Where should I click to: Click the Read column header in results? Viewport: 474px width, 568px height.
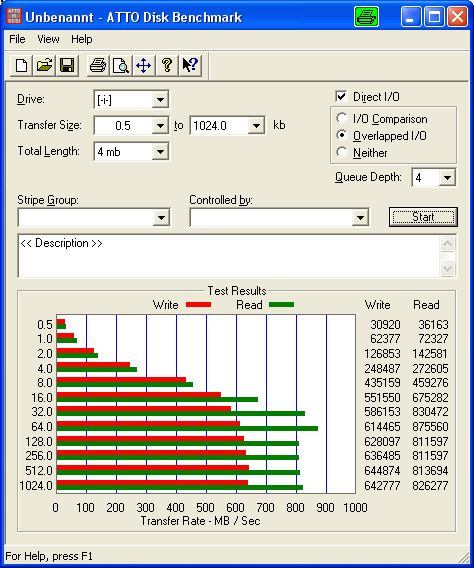[x=426, y=305]
